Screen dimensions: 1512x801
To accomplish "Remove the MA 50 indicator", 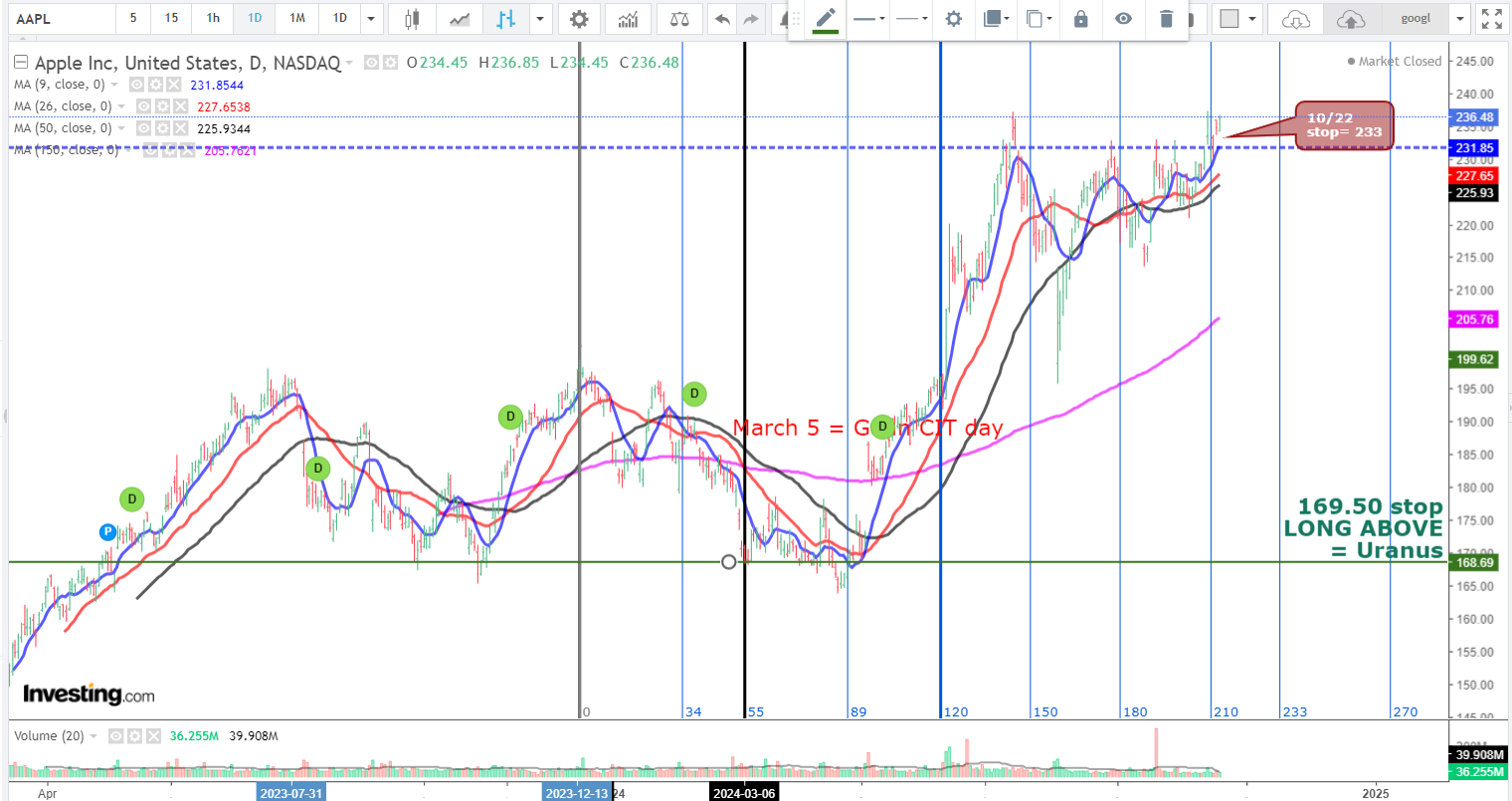I will coord(180,128).
